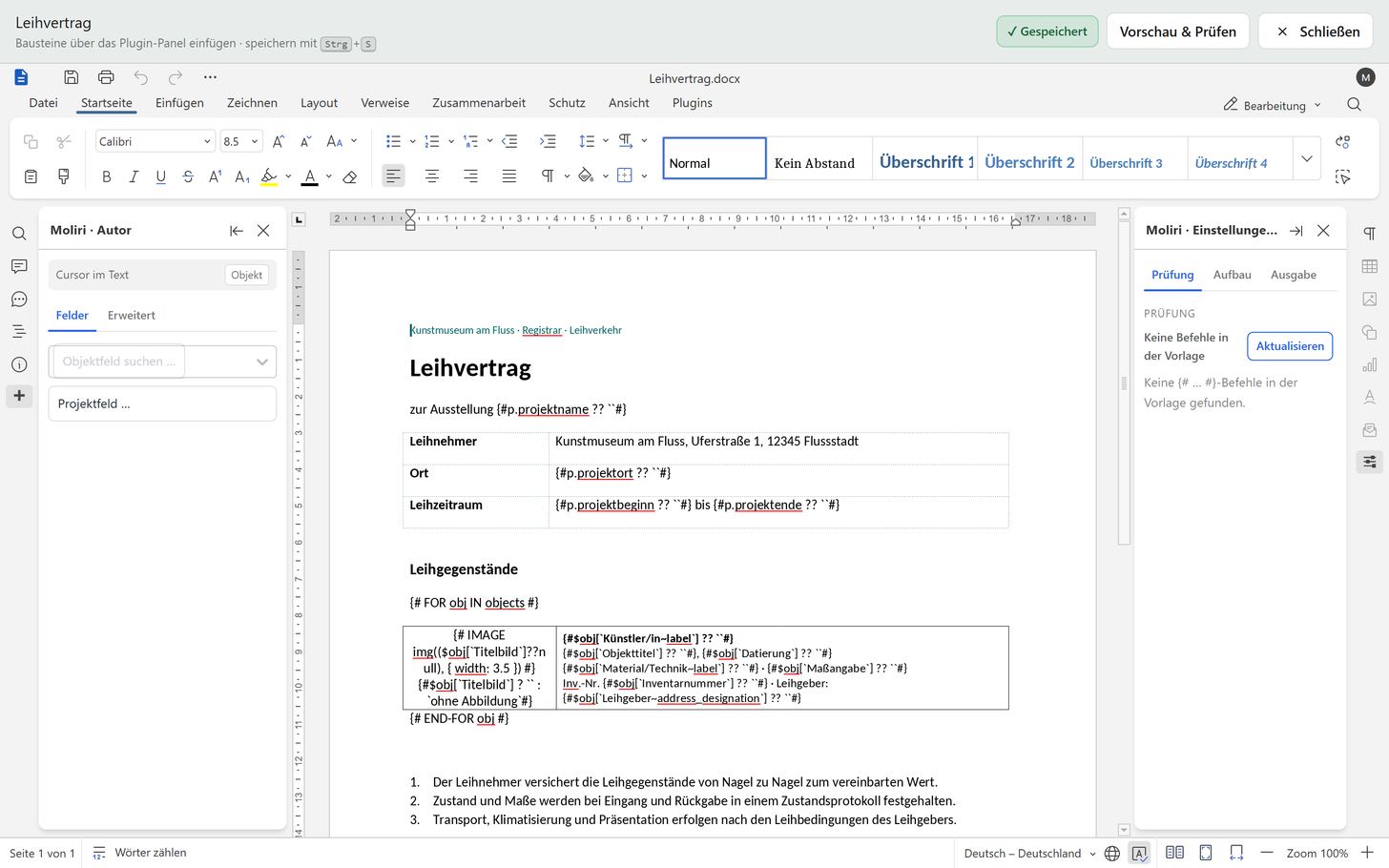Apply subscript formatting
Screen dimensions: 1389x868
tap(242, 176)
